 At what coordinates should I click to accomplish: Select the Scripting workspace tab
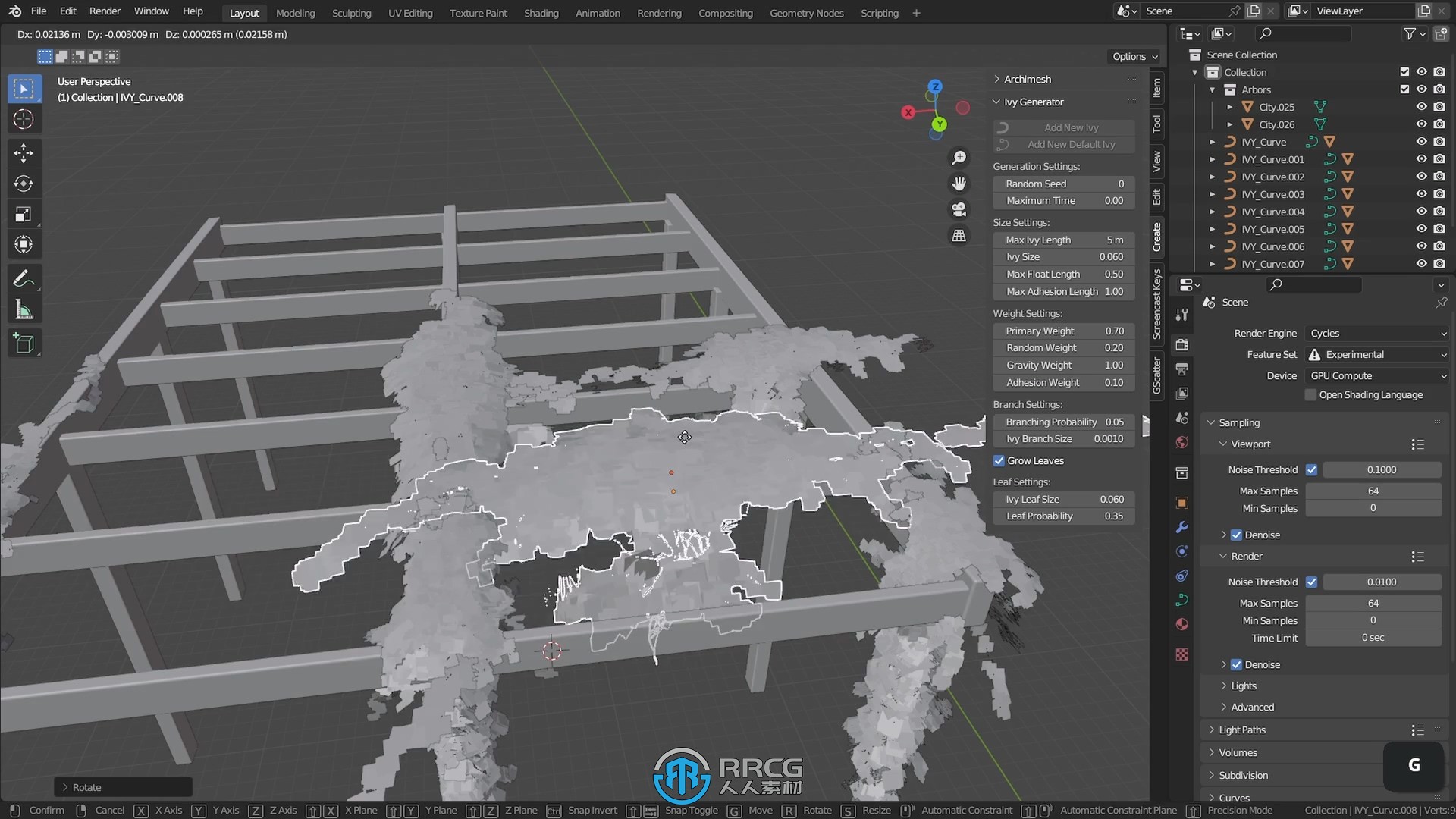click(878, 13)
